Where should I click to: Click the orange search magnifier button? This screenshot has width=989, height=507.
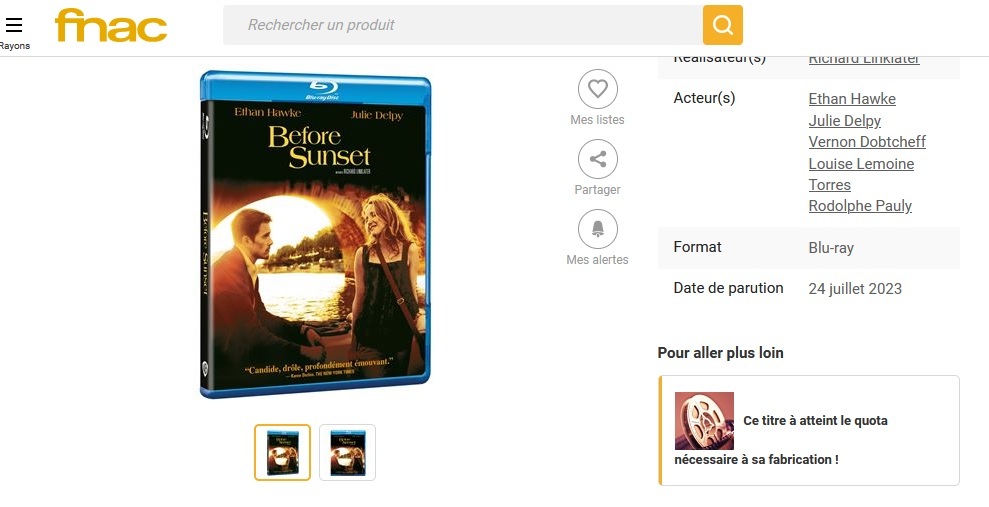coord(722,25)
